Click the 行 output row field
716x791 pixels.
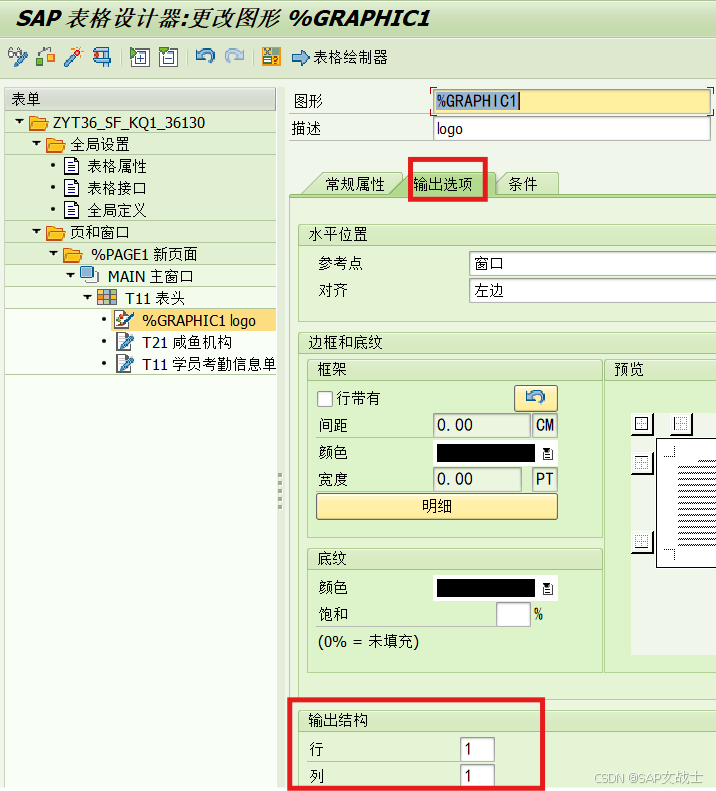[x=477, y=749]
